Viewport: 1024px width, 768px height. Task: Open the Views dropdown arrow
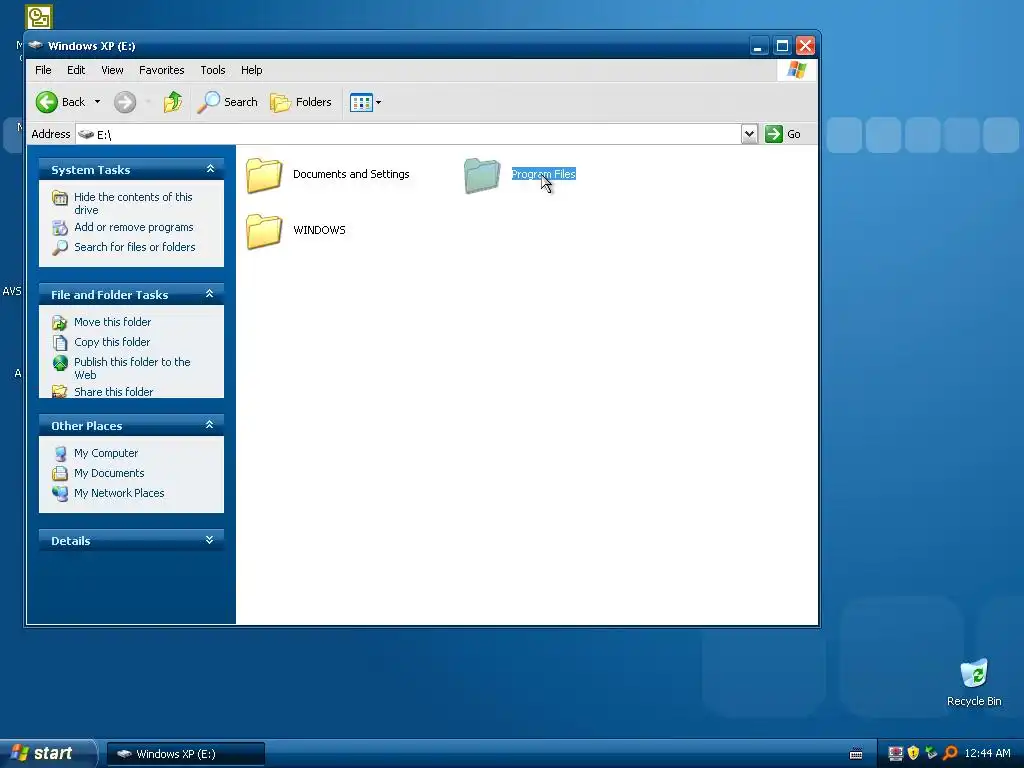(378, 102)
